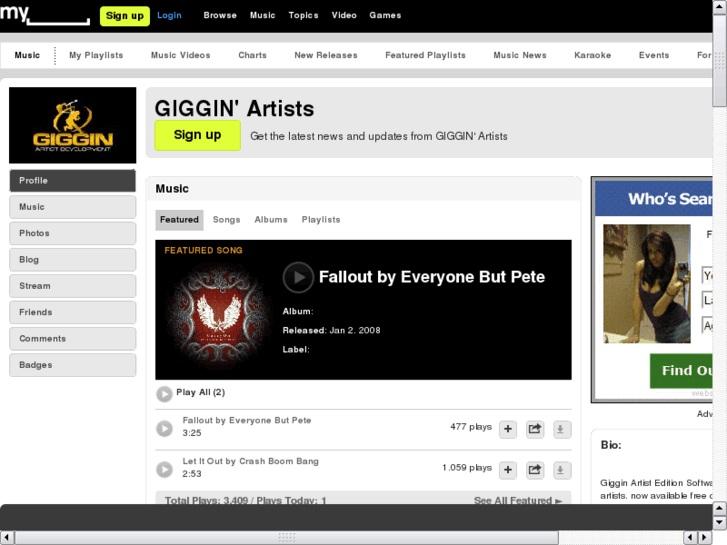Switch to the Albums tab
This screenshot has width=727, height=545.
point(271,220)
